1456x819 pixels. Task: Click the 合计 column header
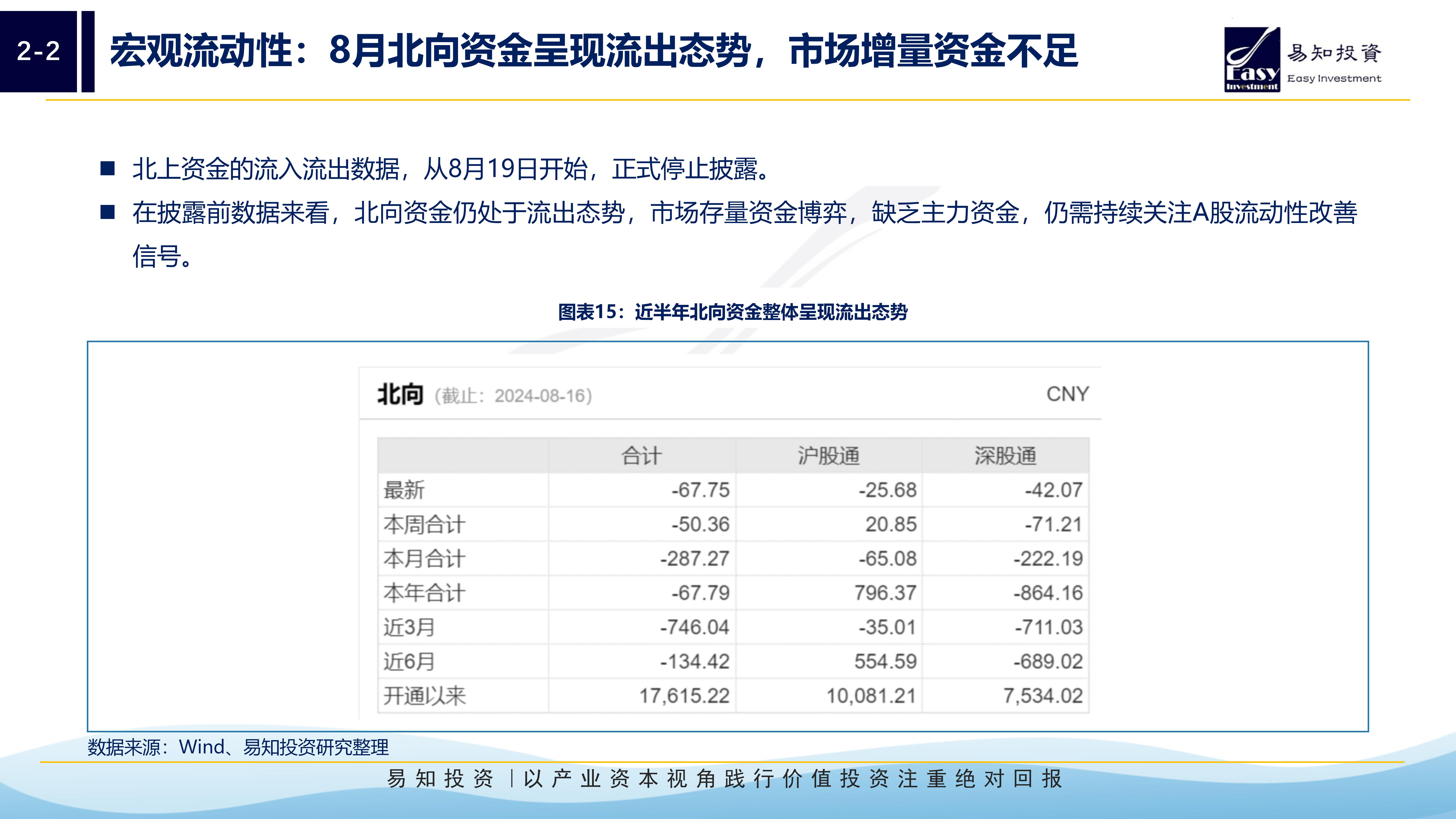click(642, 456)
